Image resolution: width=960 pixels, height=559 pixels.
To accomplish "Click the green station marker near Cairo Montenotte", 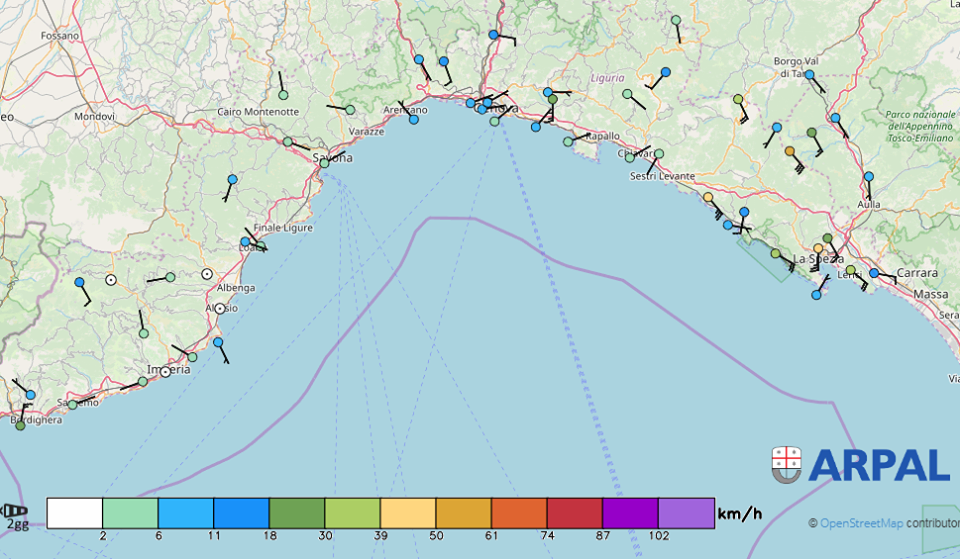I will (283, 96).
